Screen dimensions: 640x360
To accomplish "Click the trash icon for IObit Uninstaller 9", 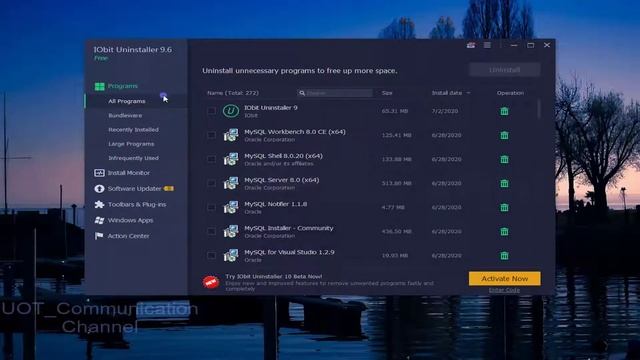I will 504,111.
